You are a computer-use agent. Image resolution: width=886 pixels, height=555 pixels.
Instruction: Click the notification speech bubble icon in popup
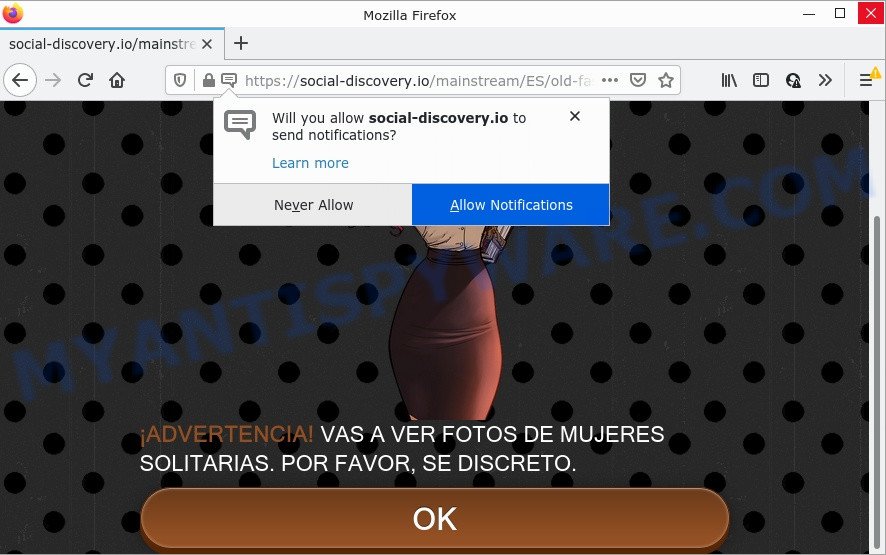pyautogui.click(x=240, y=124)
